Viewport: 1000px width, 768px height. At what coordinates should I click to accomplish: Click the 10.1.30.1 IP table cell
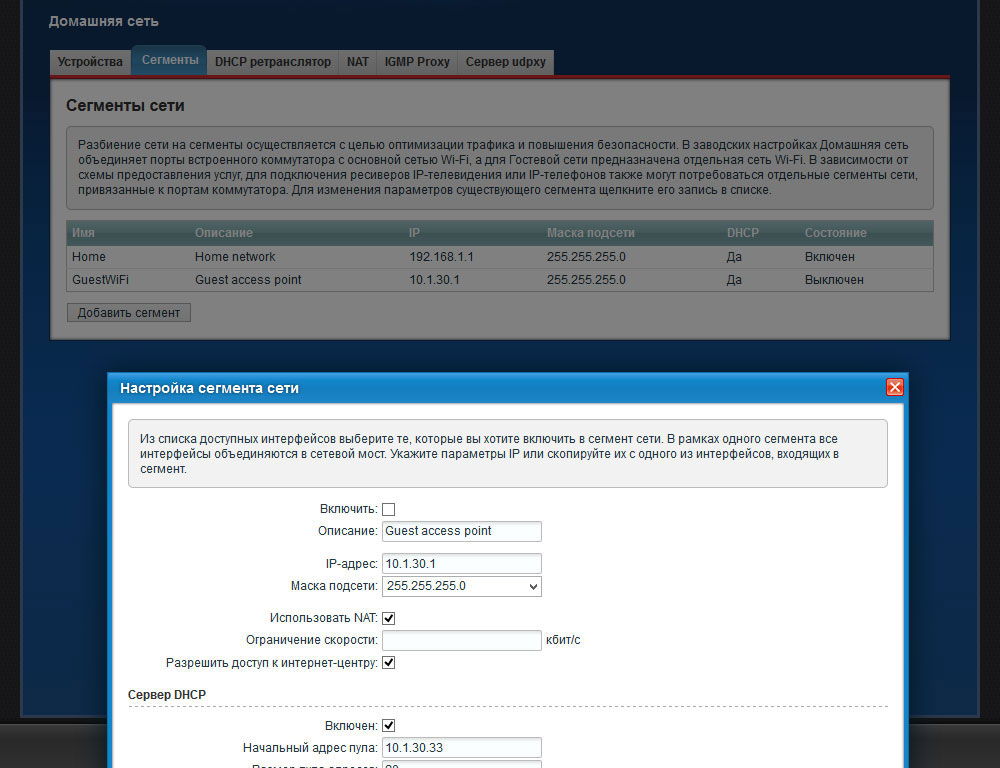(x=434, y=280)
